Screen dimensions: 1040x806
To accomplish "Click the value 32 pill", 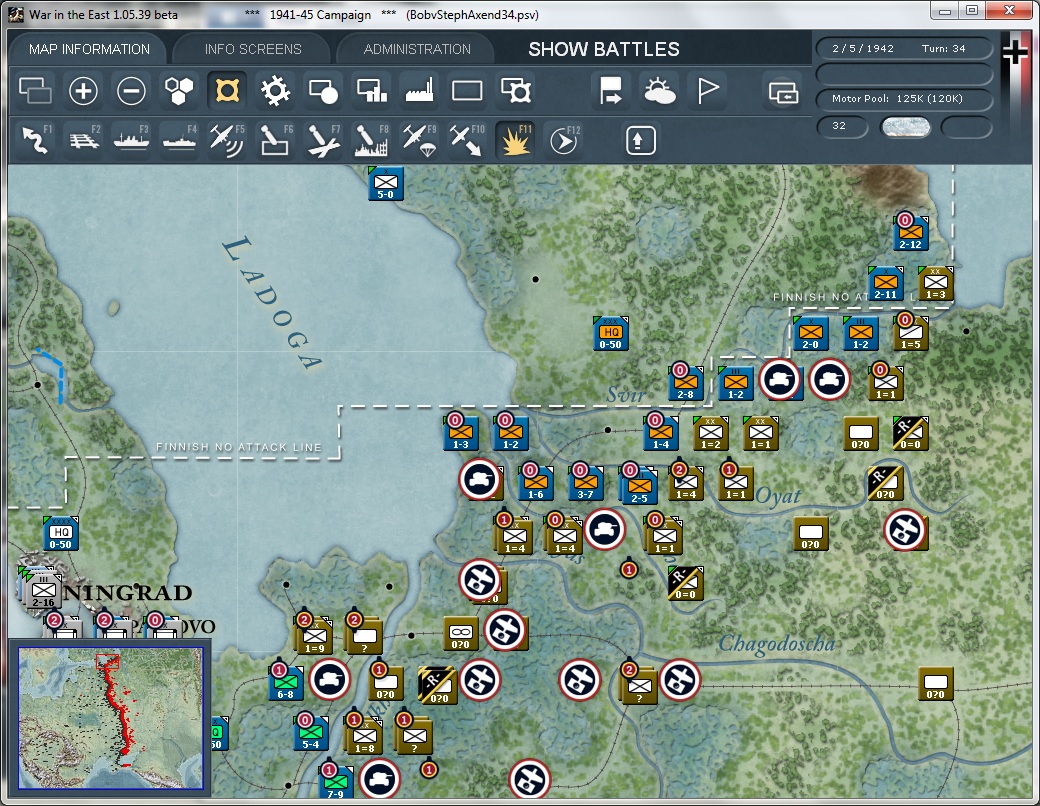I will pos(842,127).
